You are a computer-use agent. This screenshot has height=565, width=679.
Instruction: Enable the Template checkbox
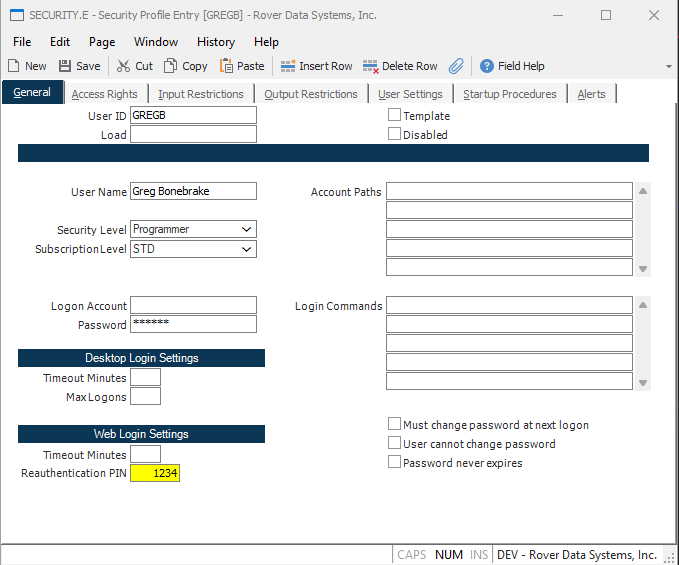(x=394, y=116)
